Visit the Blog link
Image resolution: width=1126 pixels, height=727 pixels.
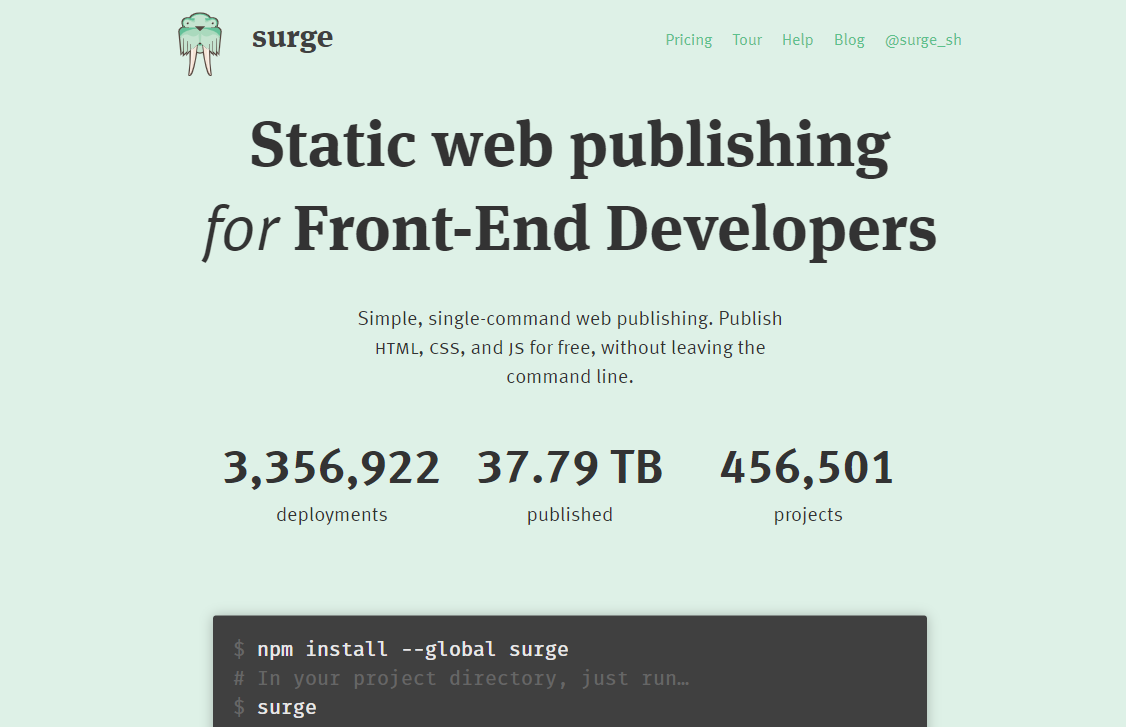(x=849, y=40)
